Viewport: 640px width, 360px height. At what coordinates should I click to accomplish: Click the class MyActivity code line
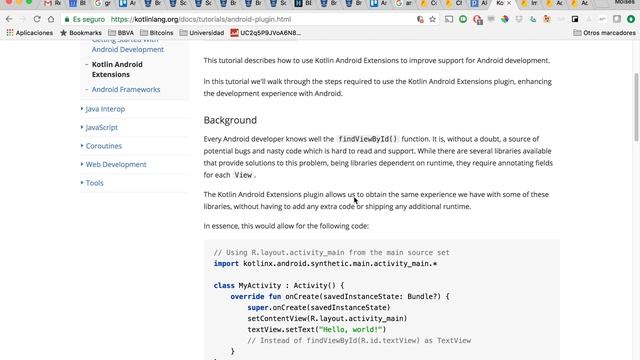tap(279, 285)
